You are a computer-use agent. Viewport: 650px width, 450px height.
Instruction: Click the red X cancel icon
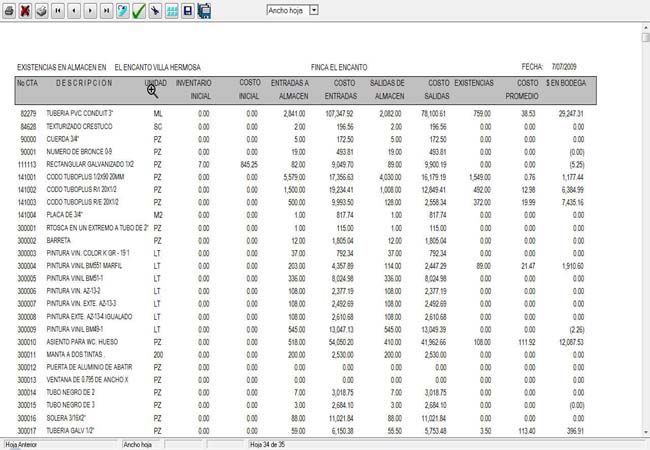coord(25,11)
